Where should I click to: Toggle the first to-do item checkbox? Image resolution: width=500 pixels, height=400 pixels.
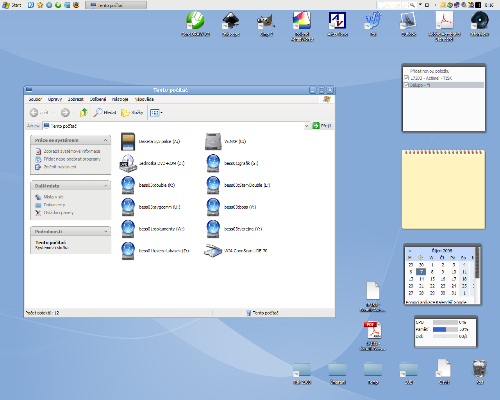406,78
